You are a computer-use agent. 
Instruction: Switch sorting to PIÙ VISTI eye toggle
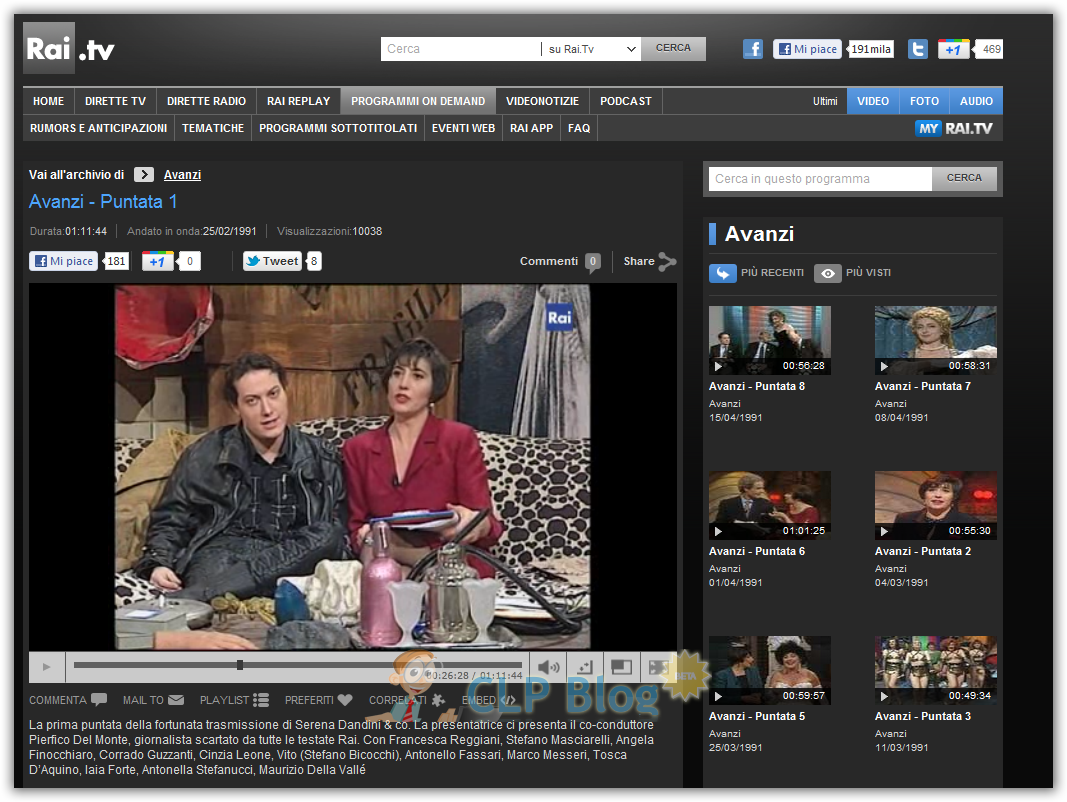[828, 272]
